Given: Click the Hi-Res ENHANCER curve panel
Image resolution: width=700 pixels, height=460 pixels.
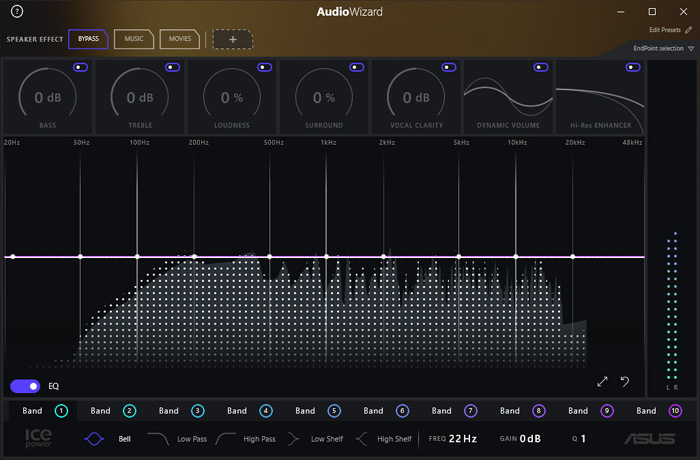Looking at the screenshot, I should 600,97.
